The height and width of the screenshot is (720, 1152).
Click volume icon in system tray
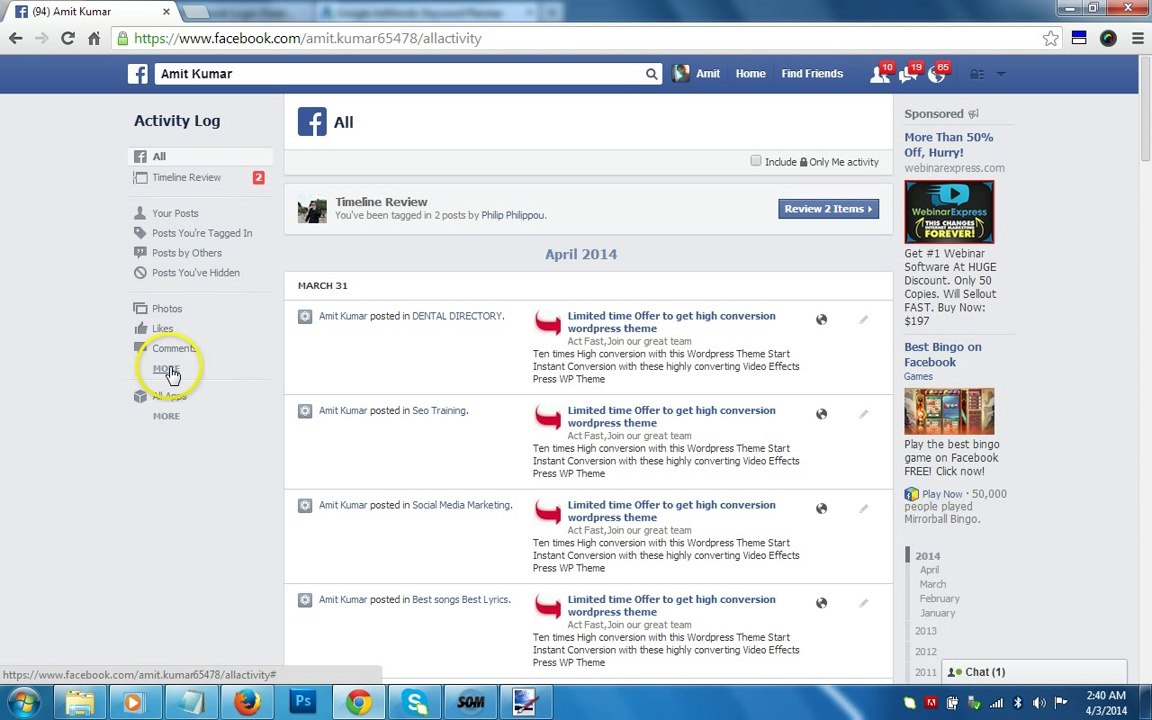1038,703
